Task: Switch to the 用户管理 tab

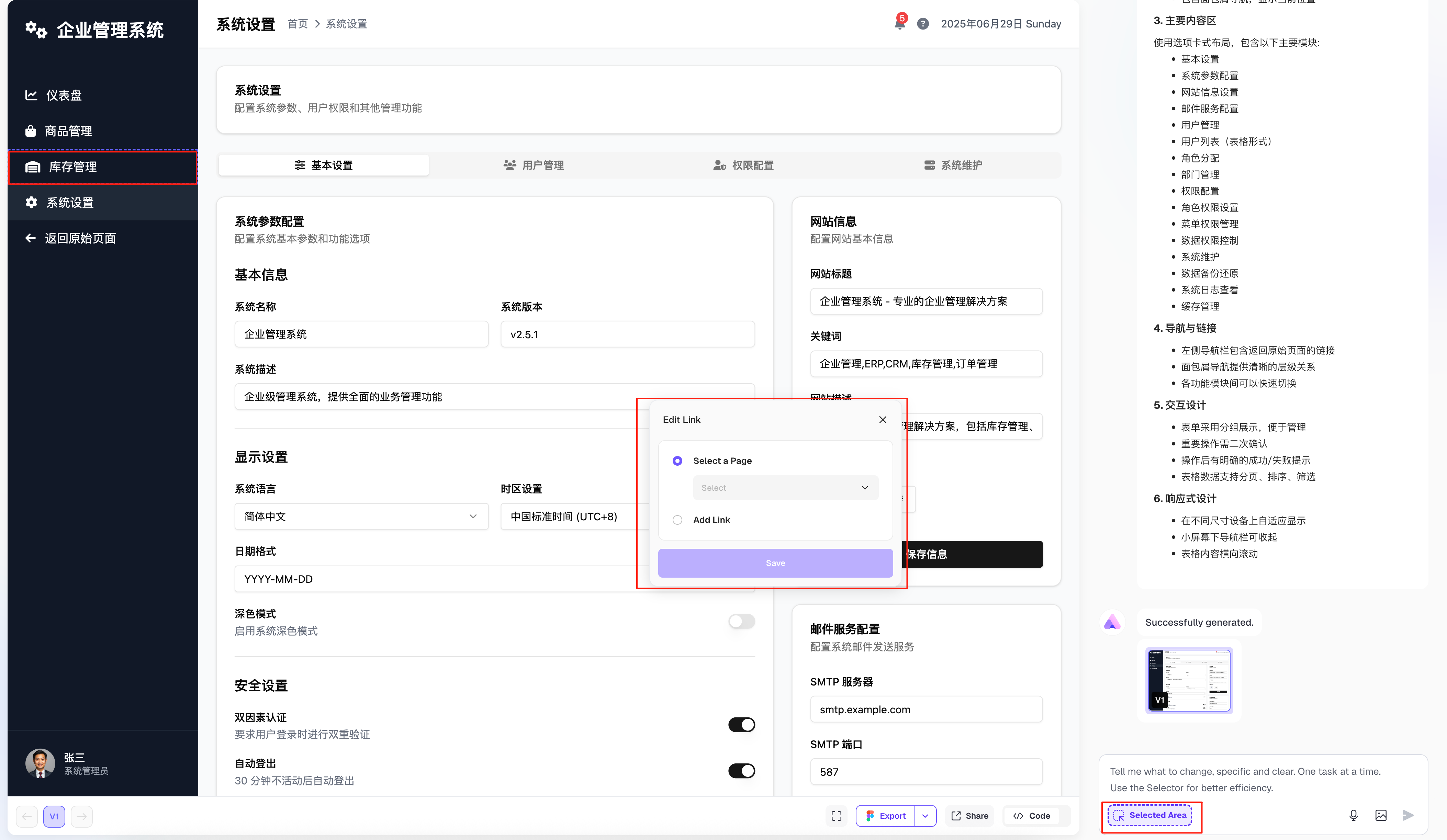Action: (534, 166)
